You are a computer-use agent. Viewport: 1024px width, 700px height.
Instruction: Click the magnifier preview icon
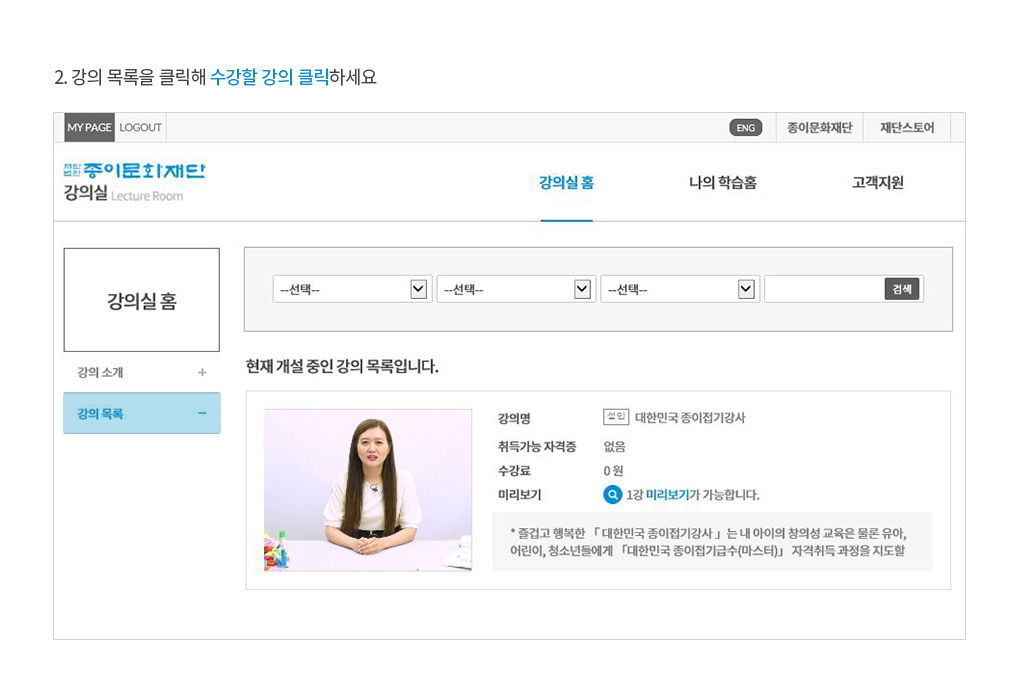click(612, 494)
